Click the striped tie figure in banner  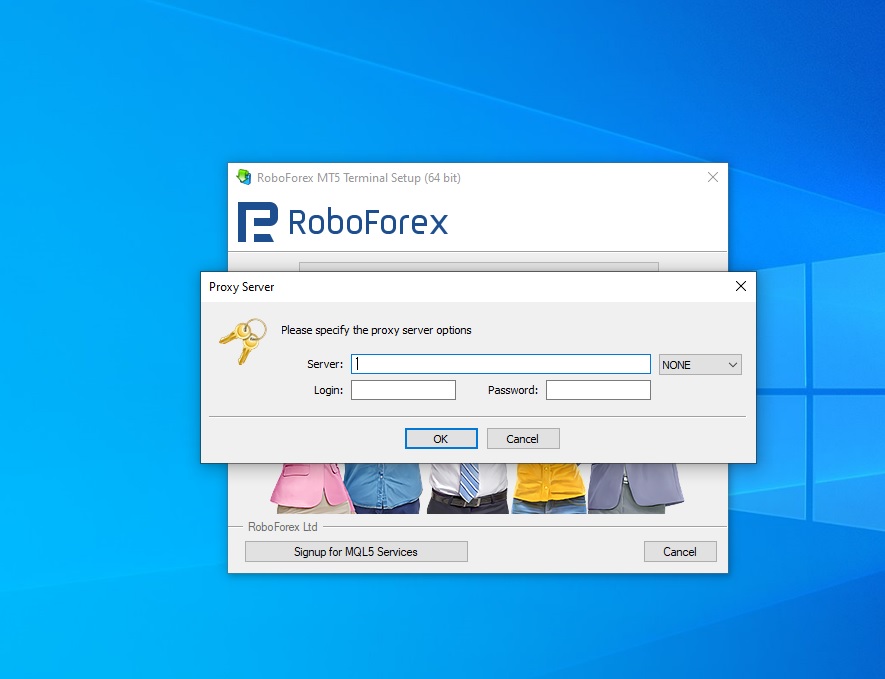click(x=467, y=488)
